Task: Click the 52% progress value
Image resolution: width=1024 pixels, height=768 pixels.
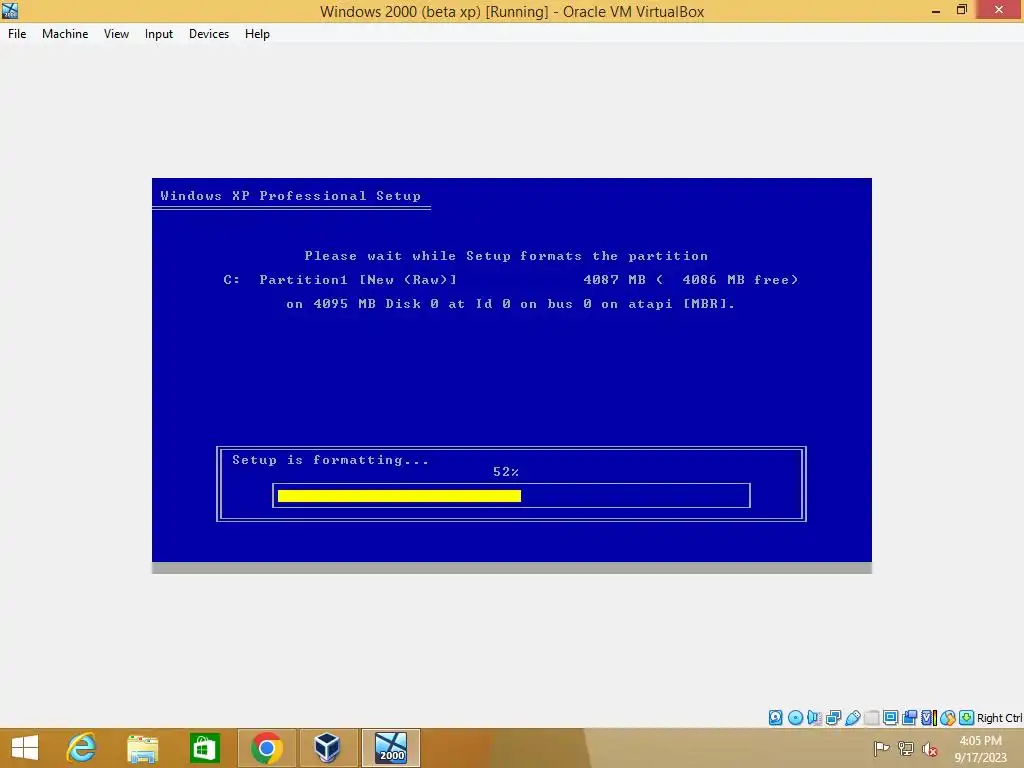Action: click(505, 472)
